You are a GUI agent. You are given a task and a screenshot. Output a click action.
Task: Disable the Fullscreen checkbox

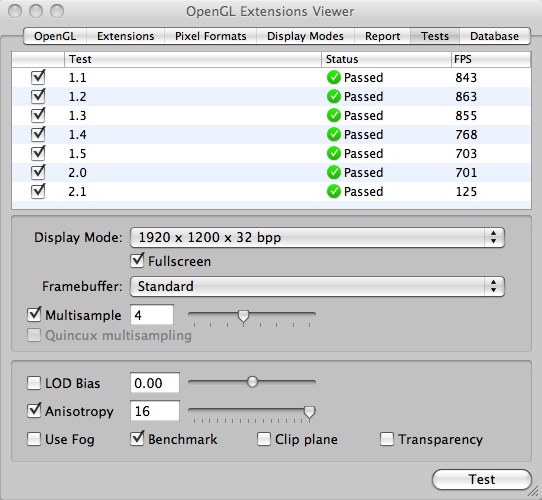point(137,261)
